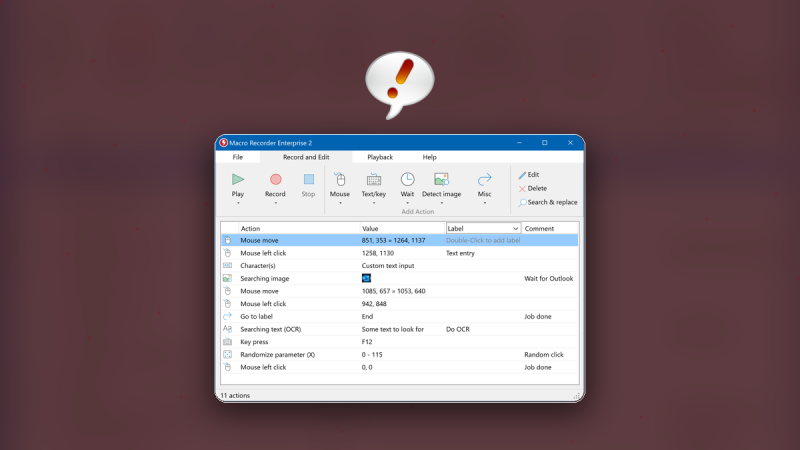
Task: Click the 'Wait for Outlook' comment
Action: tap(548, 279)
